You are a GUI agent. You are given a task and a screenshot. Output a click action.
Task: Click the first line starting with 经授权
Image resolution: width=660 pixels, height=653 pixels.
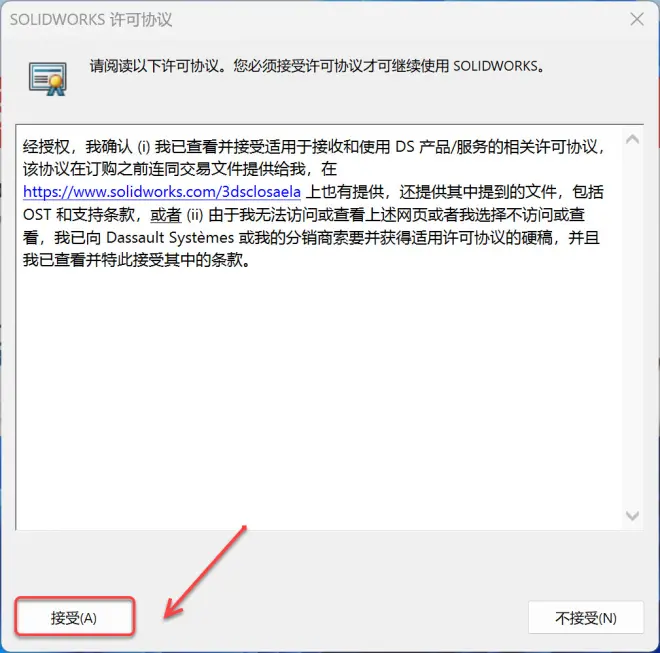[314, 147]
